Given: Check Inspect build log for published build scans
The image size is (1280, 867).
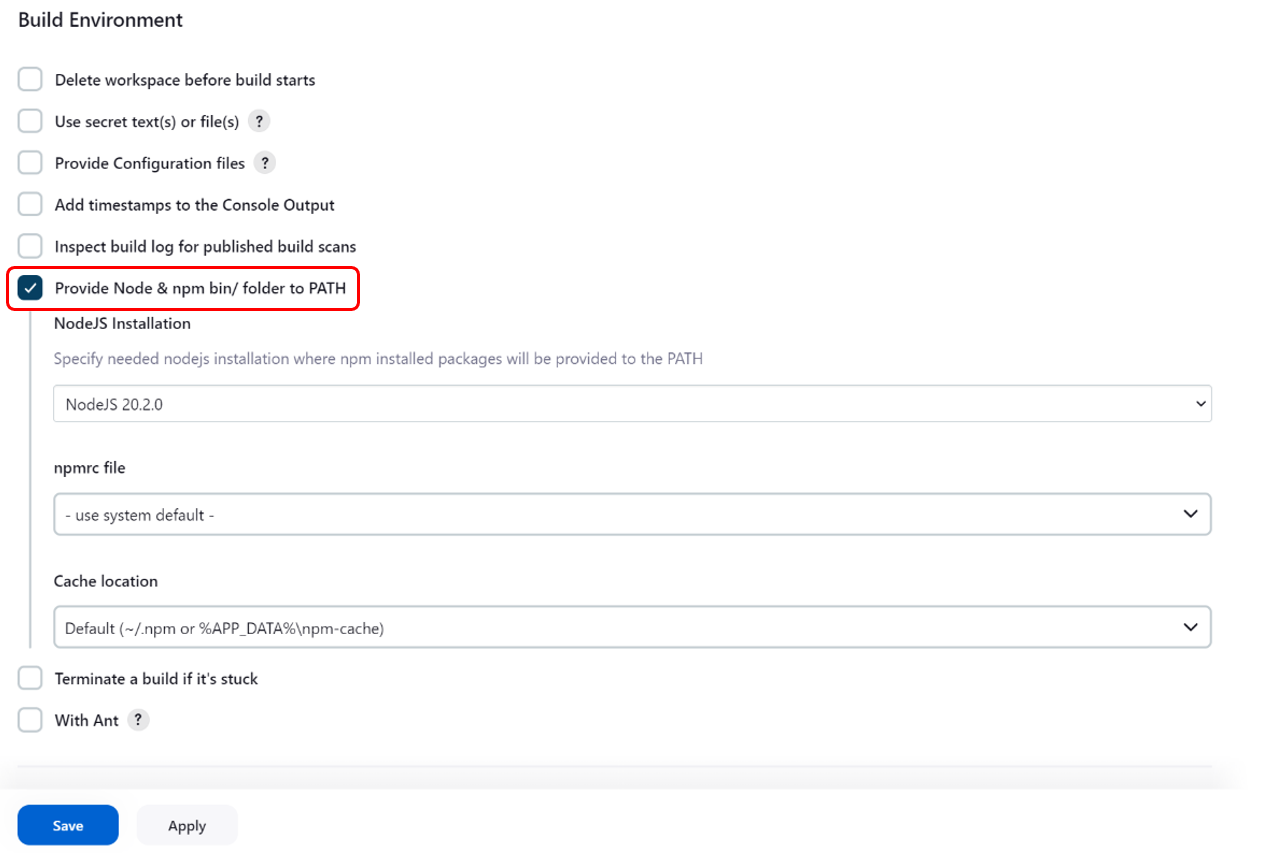Looking at the screenshot, I should pos(30,246).
